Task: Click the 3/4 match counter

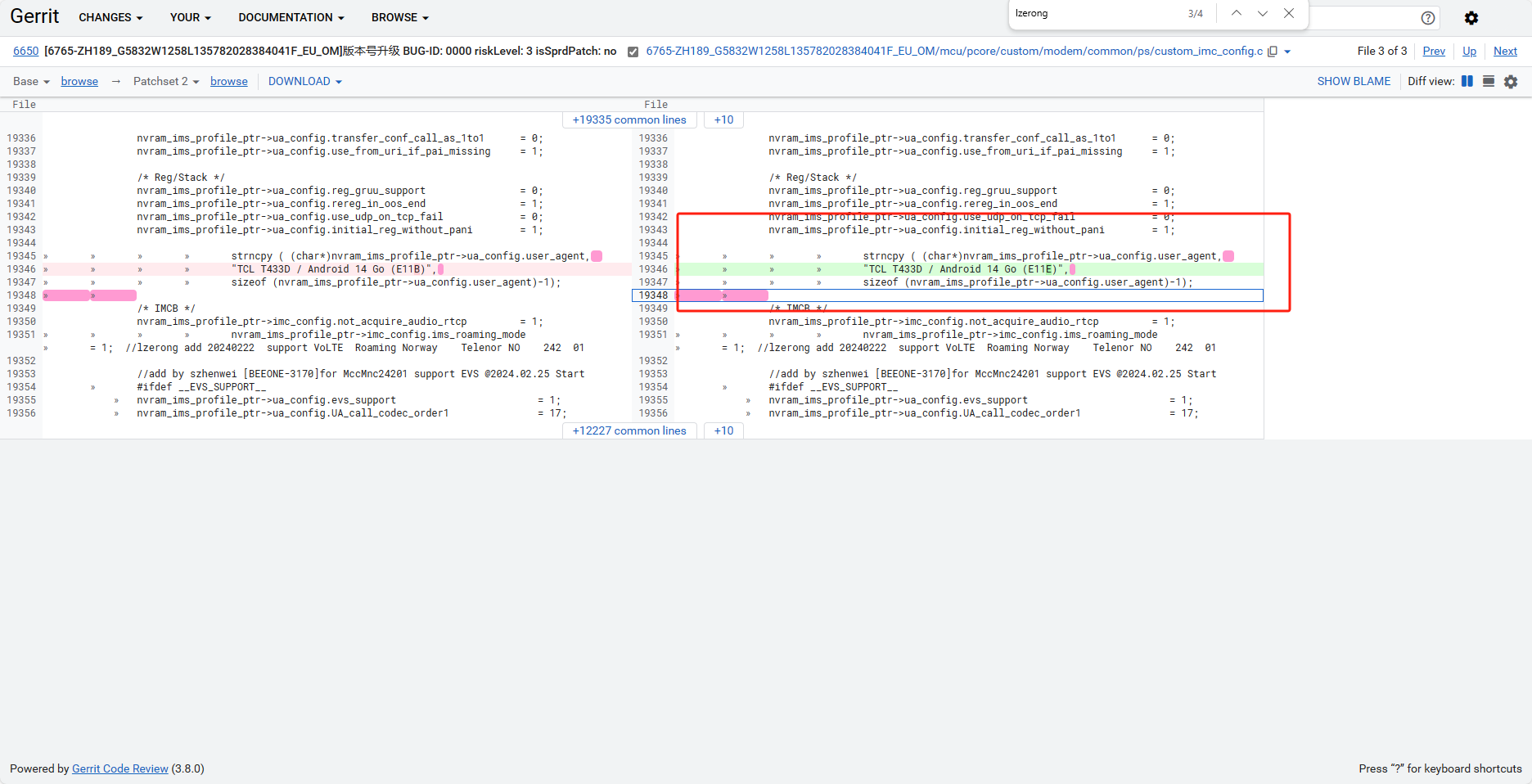Action: [x=1196, y=13]
